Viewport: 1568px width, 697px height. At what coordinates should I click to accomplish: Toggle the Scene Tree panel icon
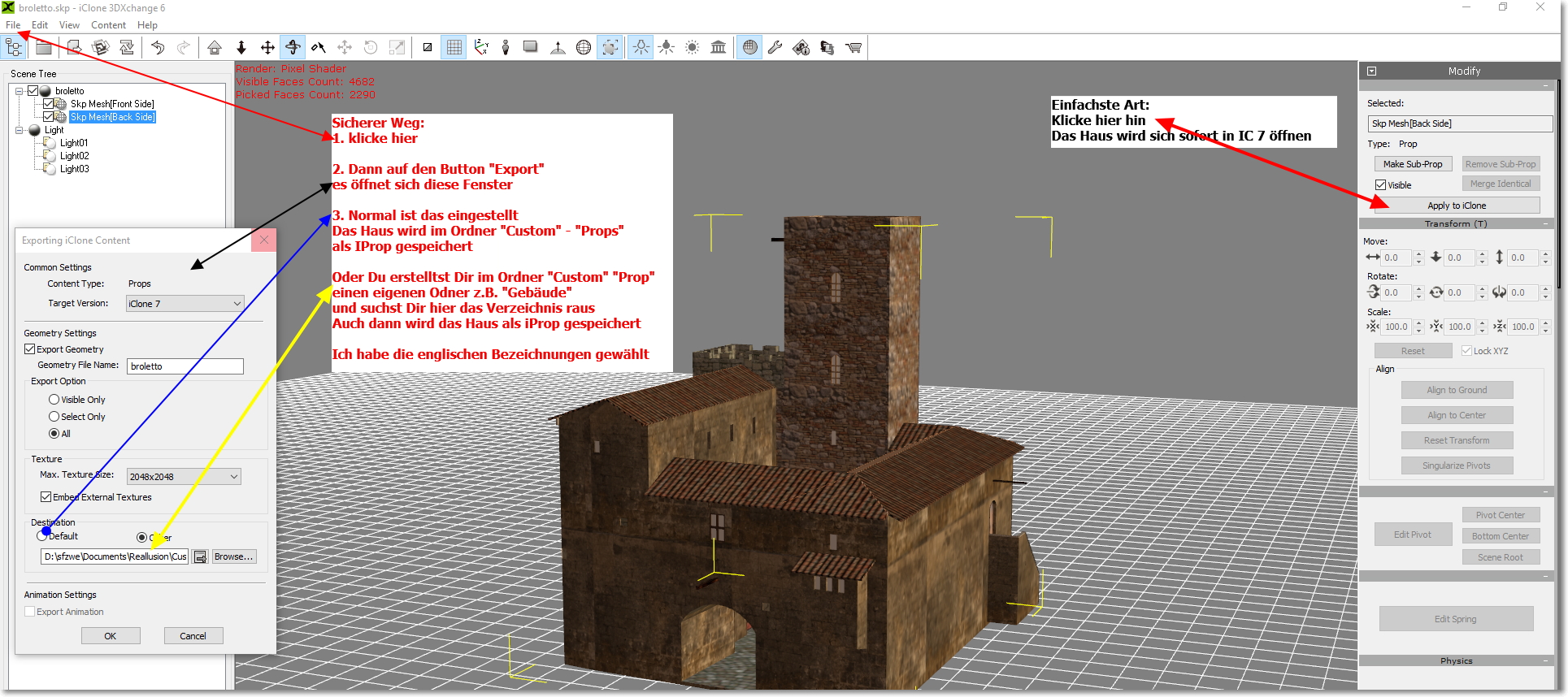(14, 47)
